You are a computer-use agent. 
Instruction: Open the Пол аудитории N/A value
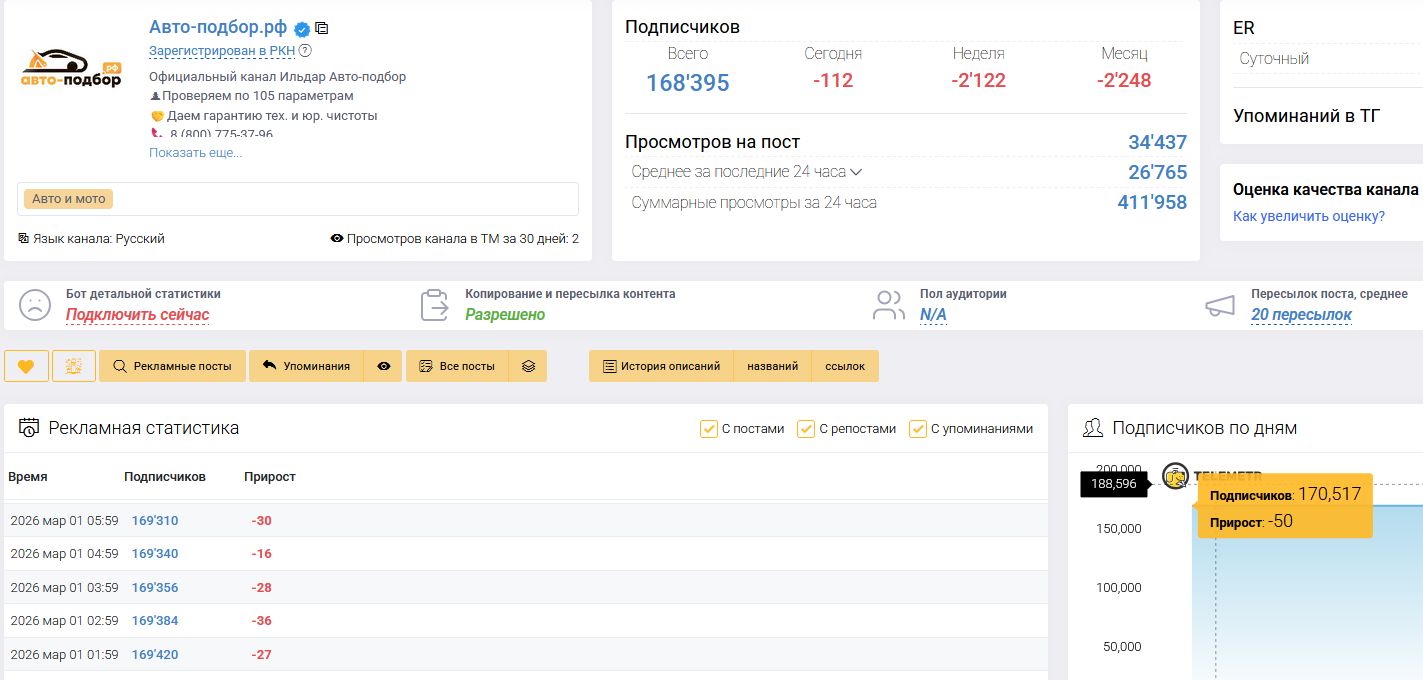pyautogui.click(x=933, y=315)
